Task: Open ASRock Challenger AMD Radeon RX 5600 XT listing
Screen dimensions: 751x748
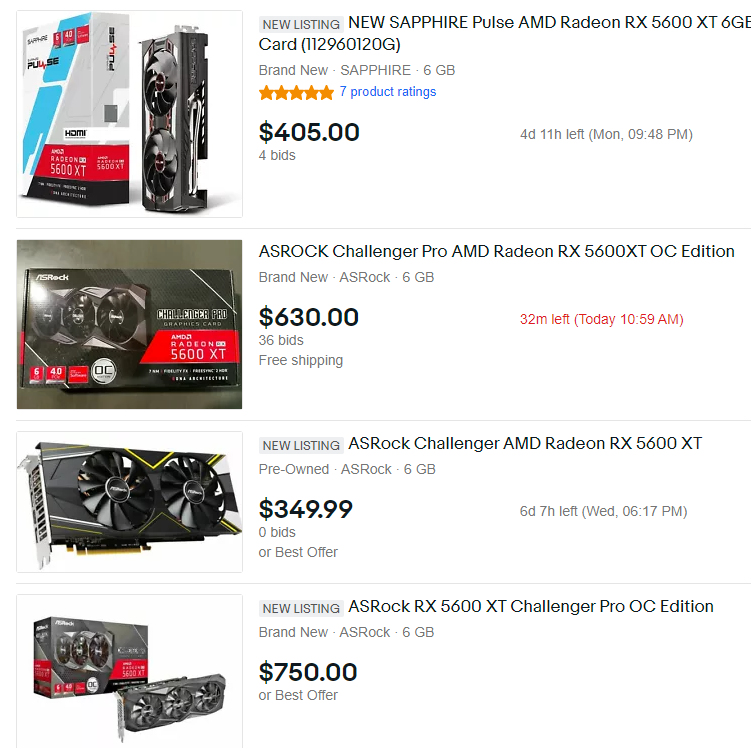Action: click(525, 443)
